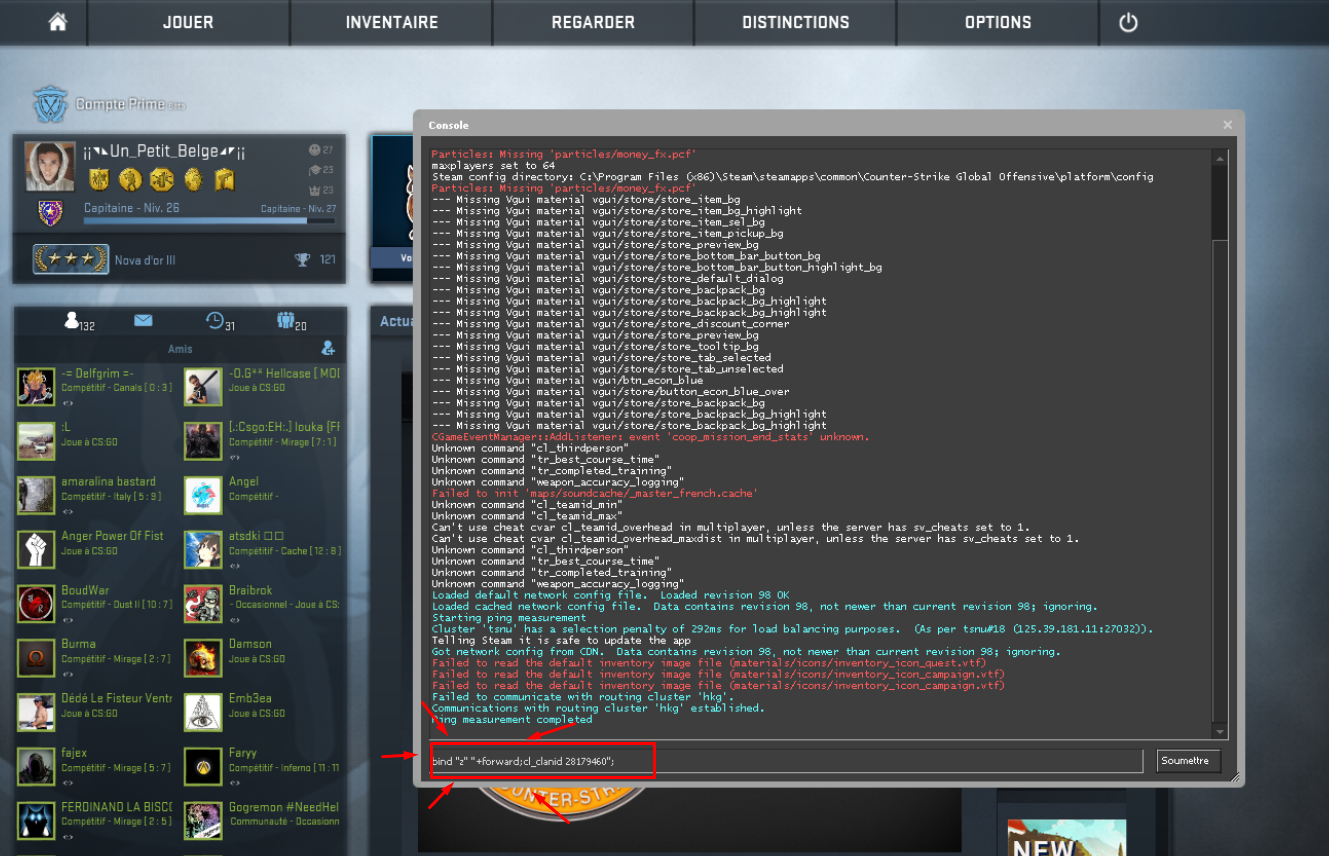Click 'Got network config from CDN' line
This screenshot has width=1329, height=856.
[746, 652]
